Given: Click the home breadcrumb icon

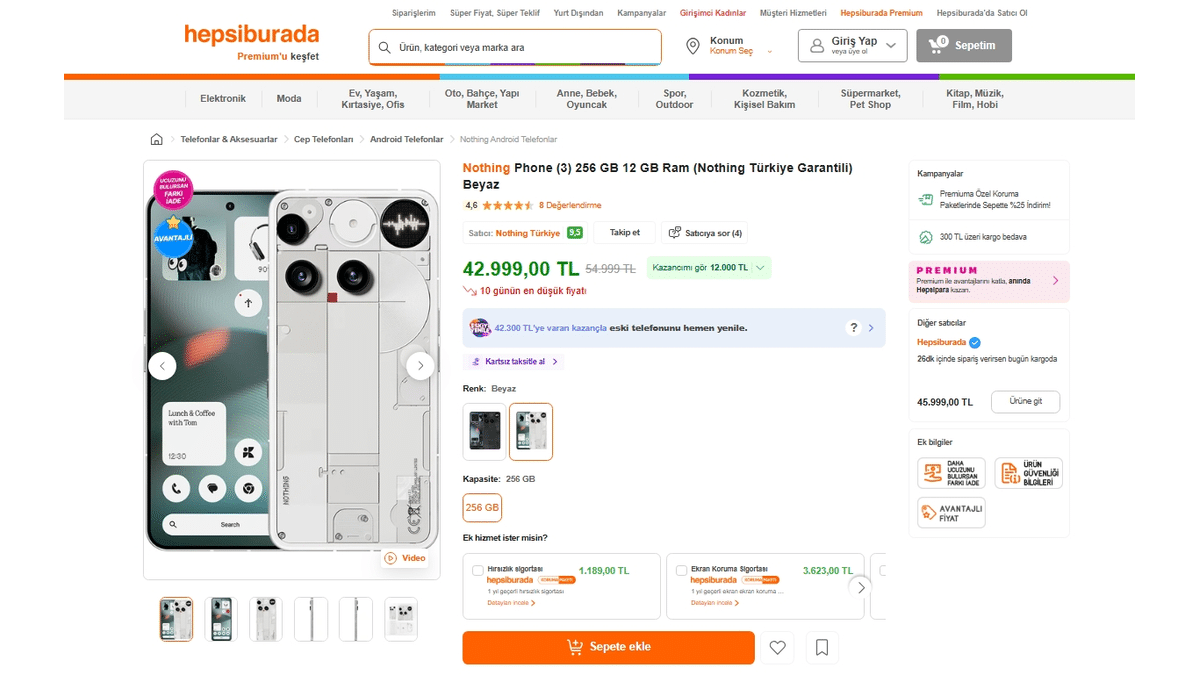Looking at the screenshot, I should pyautogui.click(x=156, y=140).
